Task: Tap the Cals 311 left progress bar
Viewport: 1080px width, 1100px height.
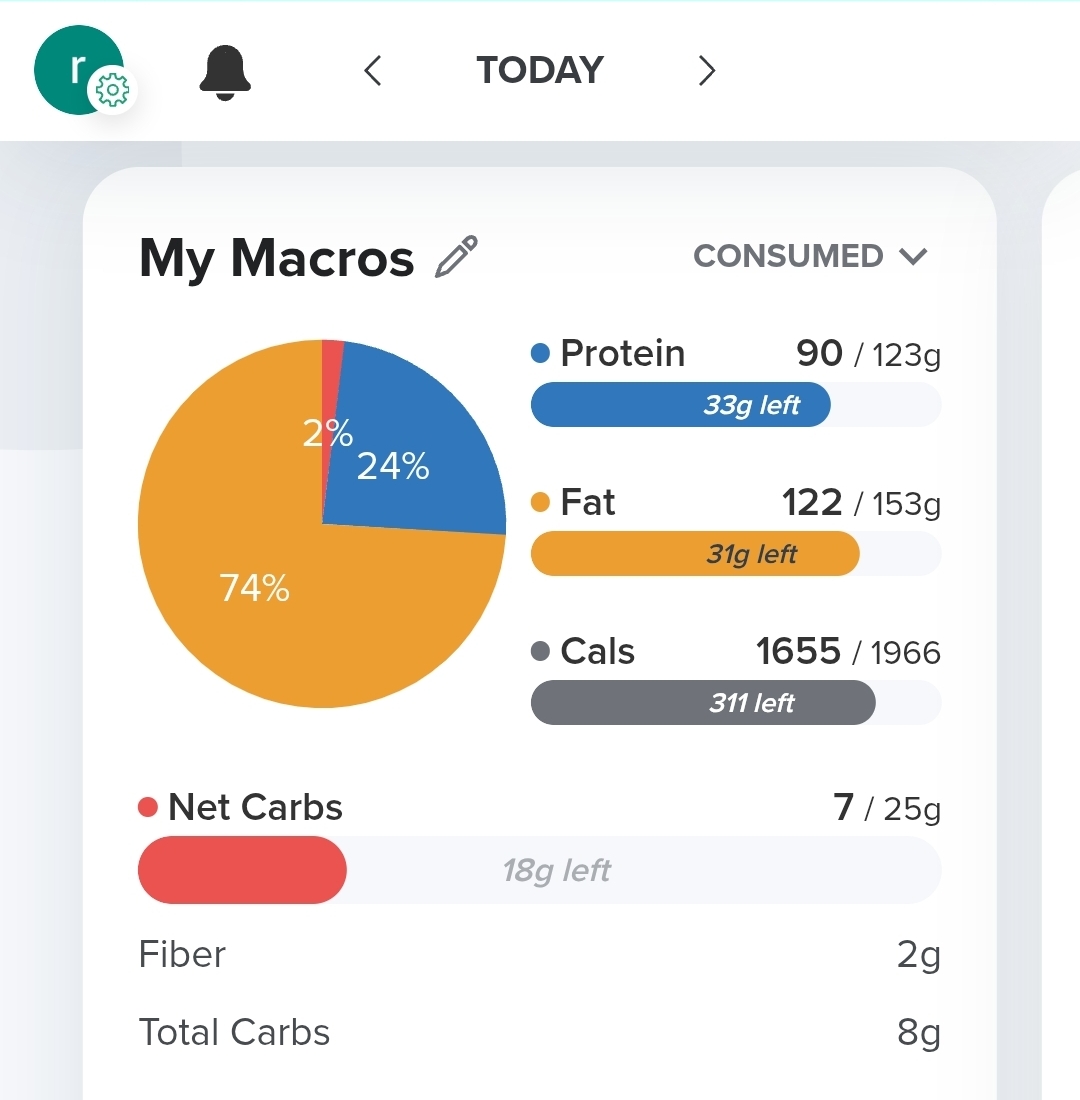Action: click(x=735, y=703)
